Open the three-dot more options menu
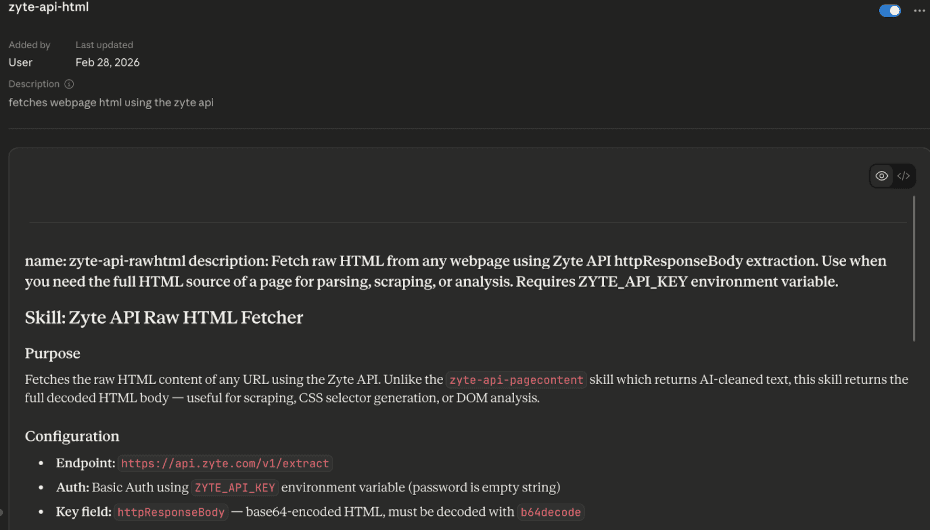Screen dimensions: 930x530 coord(920,11)
